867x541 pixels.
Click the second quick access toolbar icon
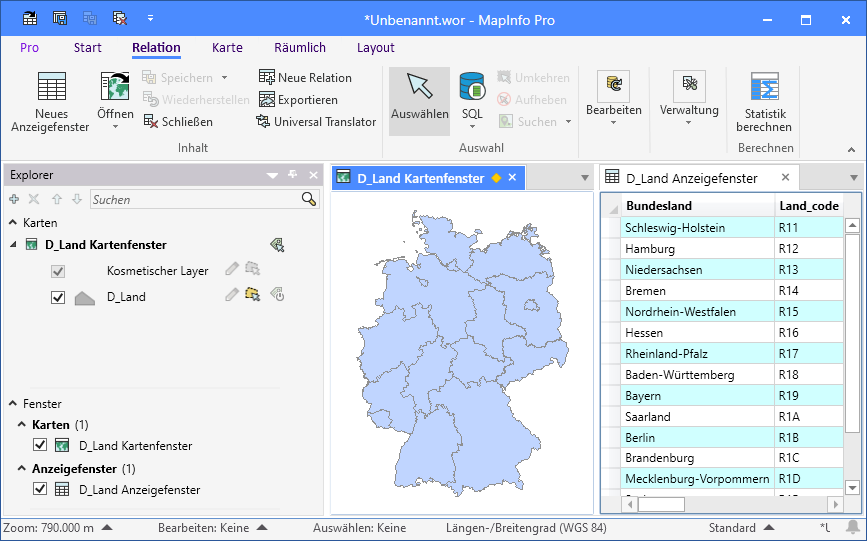(60, 19)
